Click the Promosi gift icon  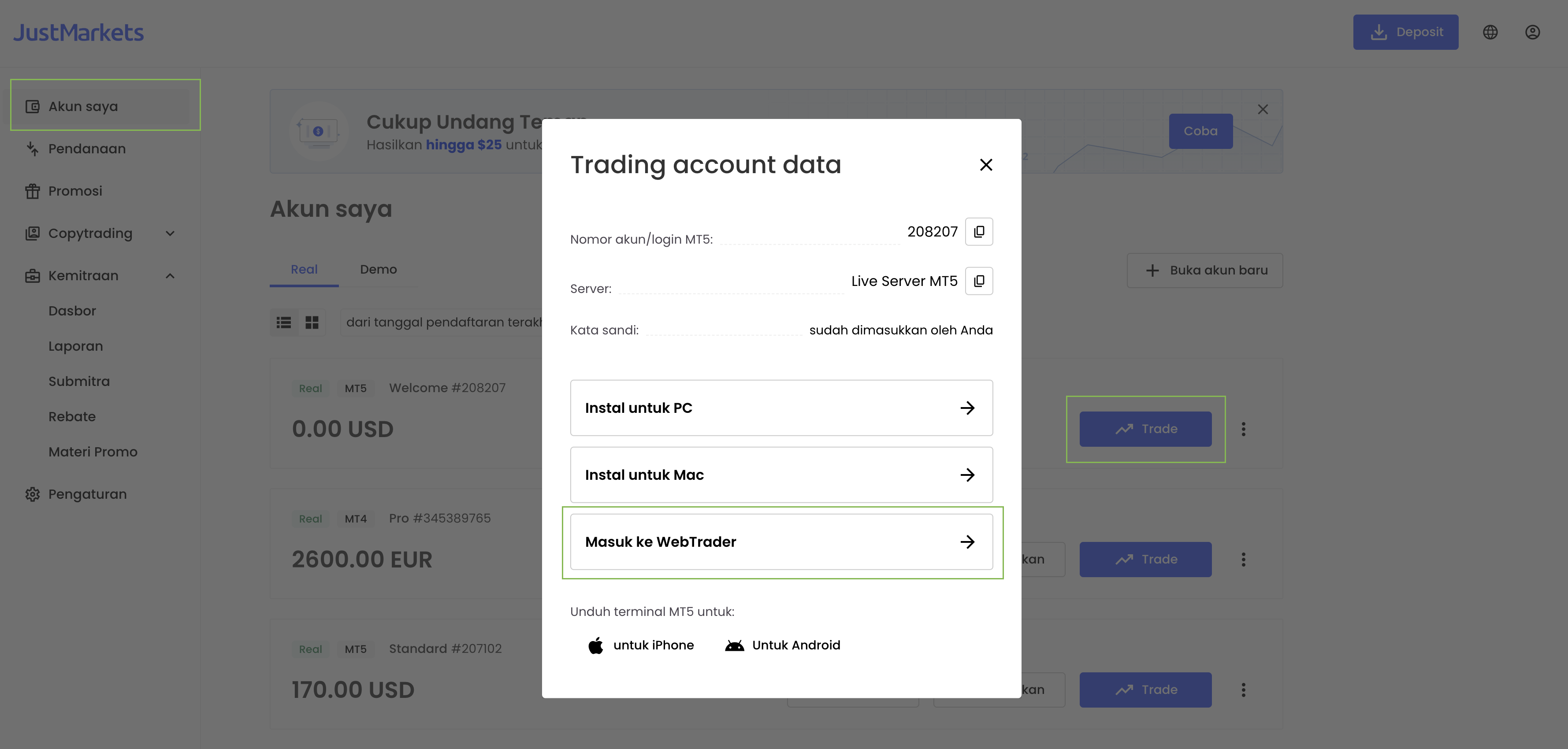[x=32, y=191]
